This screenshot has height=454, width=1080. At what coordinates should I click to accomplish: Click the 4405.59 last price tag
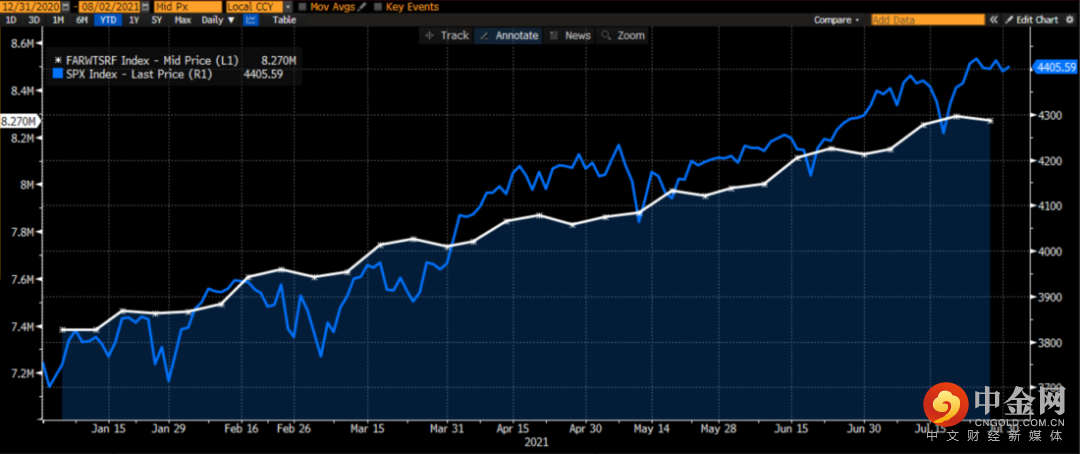pyautogui.click(x=1054, y=67)
